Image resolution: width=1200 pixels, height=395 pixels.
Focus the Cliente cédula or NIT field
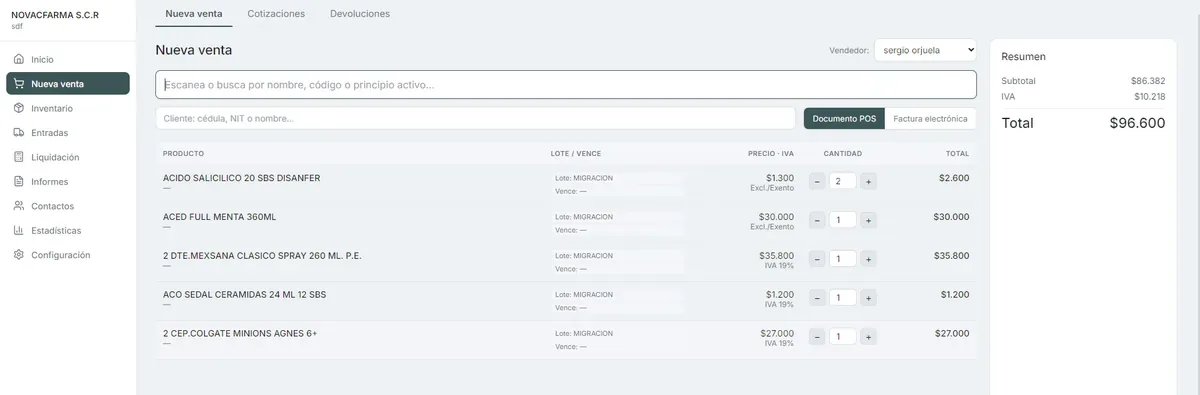click(x=476, y=118)
